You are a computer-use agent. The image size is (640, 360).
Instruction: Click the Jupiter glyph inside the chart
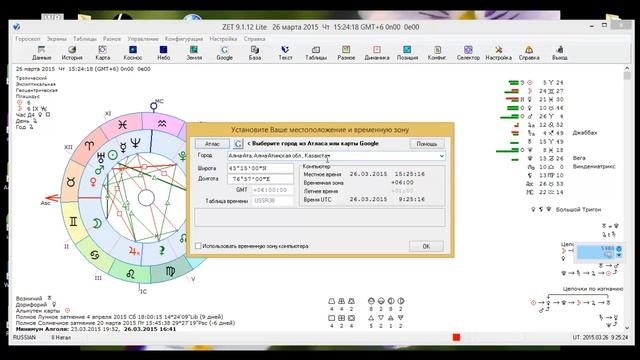click(x=134, y=251)
